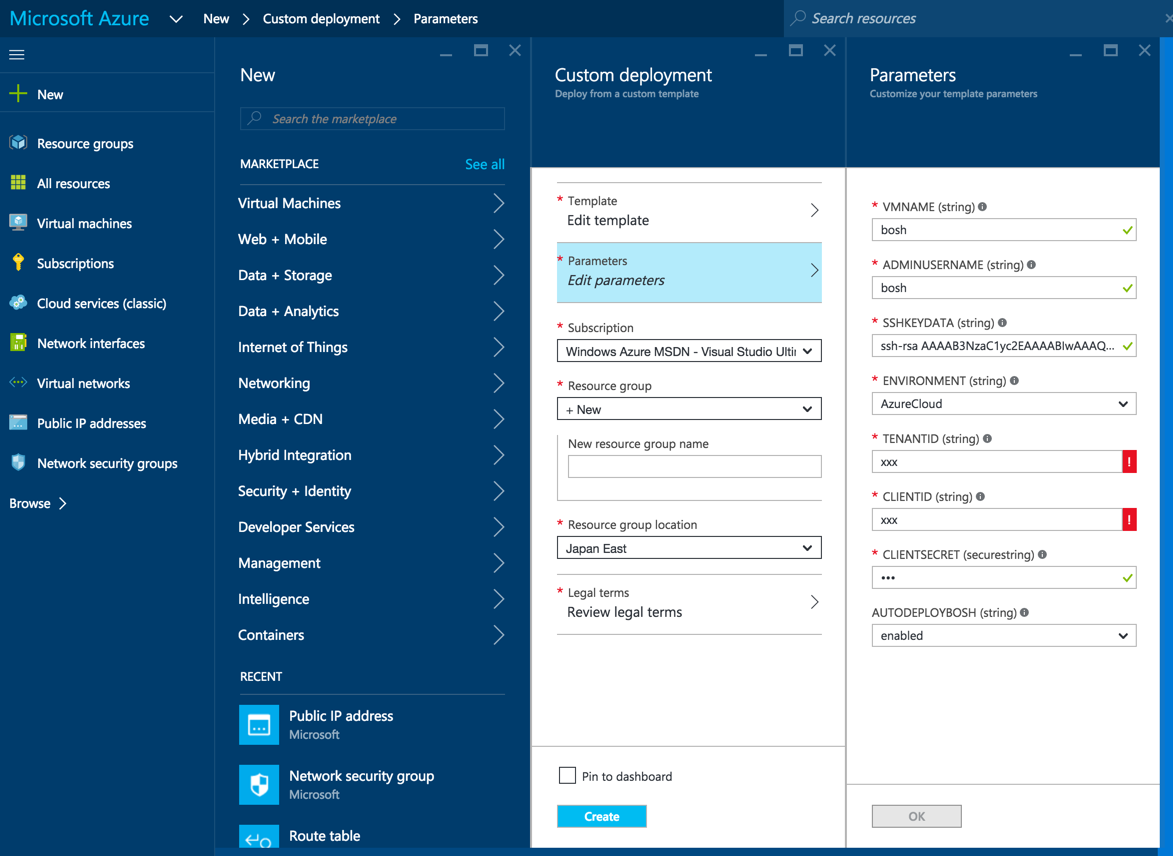Open the Security + Identity category

371,490
